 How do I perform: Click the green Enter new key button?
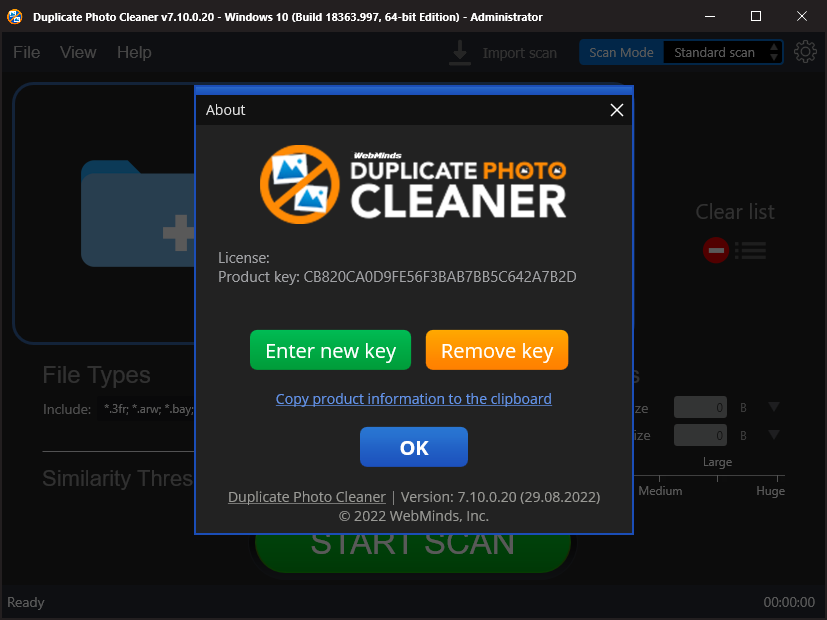330,350
